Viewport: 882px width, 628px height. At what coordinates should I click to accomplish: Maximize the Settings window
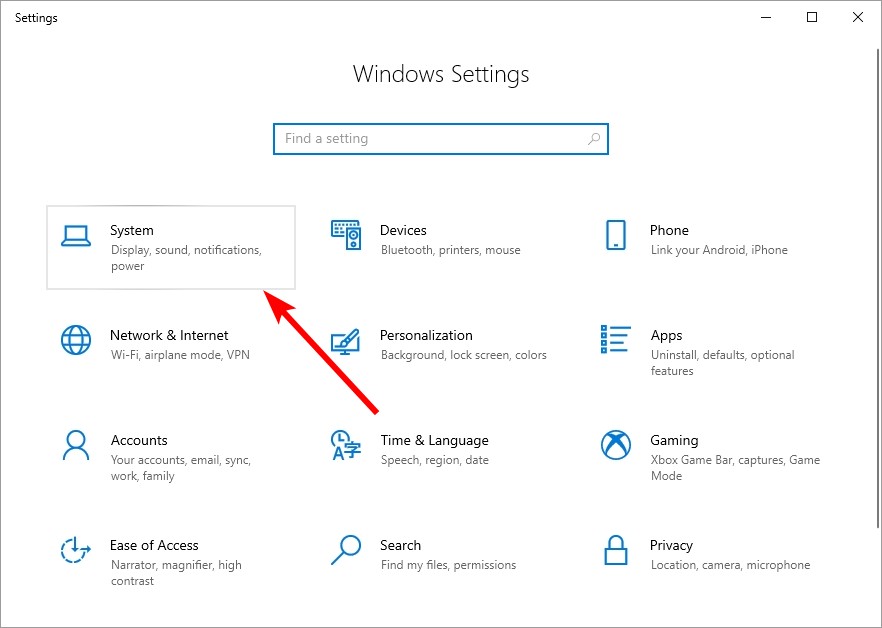click(x=812, y=17)
